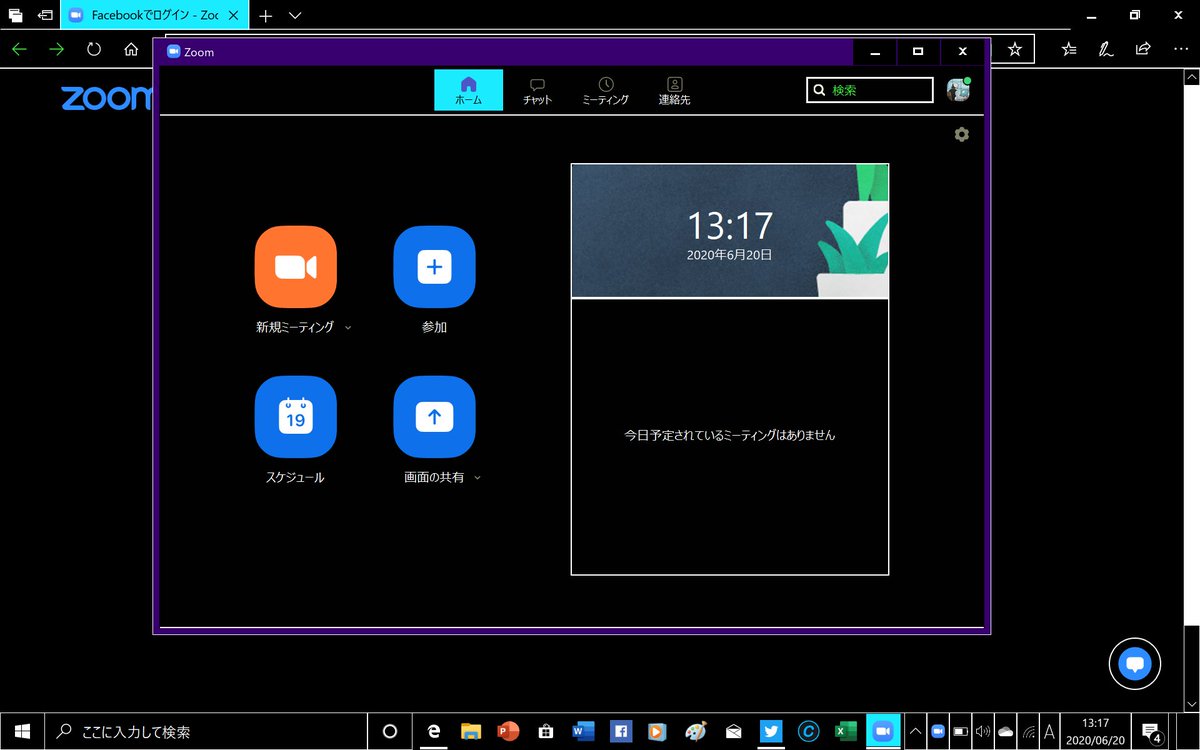
Task: Open the Paint palette icon on taskbar
Action: click(696, 731)
